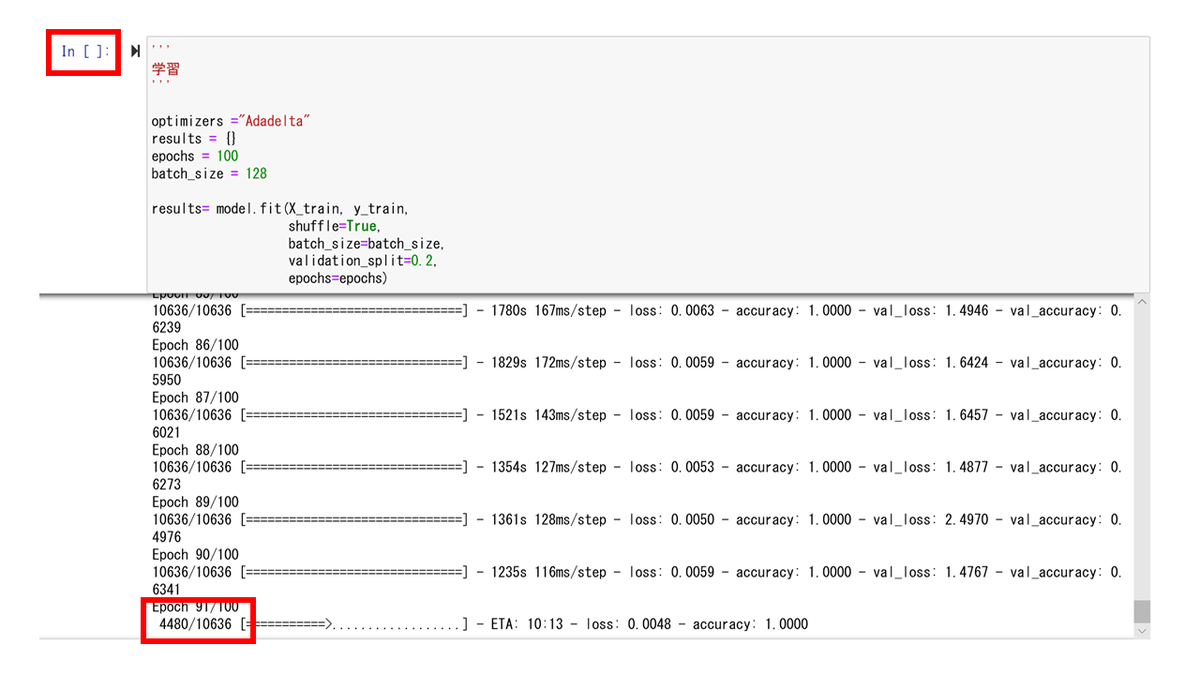Click the run cell icon beside the prompt
This screenshot has width=1200, height=675.
point(135,51)
